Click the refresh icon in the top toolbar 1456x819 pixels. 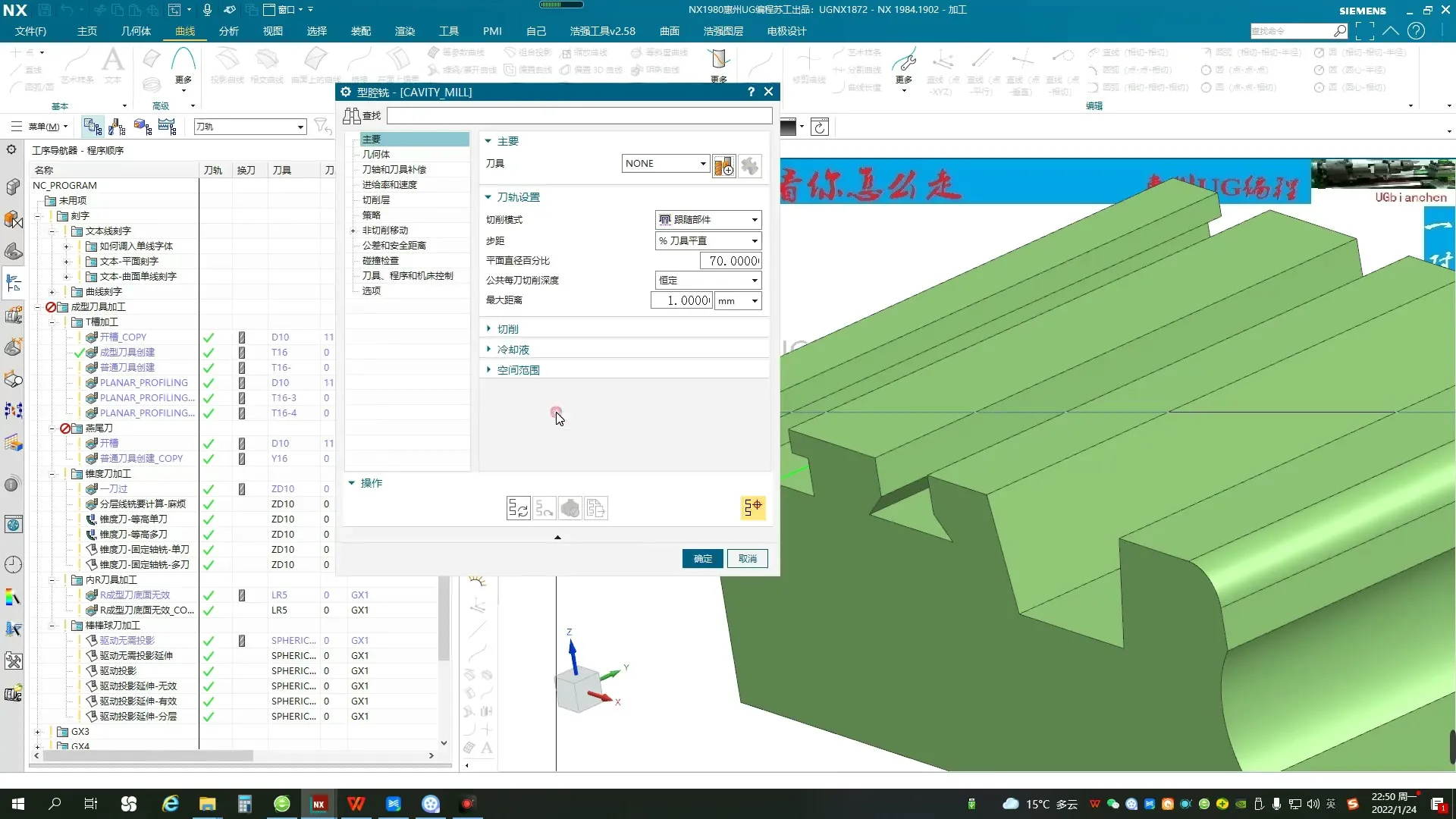[x=820, y=127]
